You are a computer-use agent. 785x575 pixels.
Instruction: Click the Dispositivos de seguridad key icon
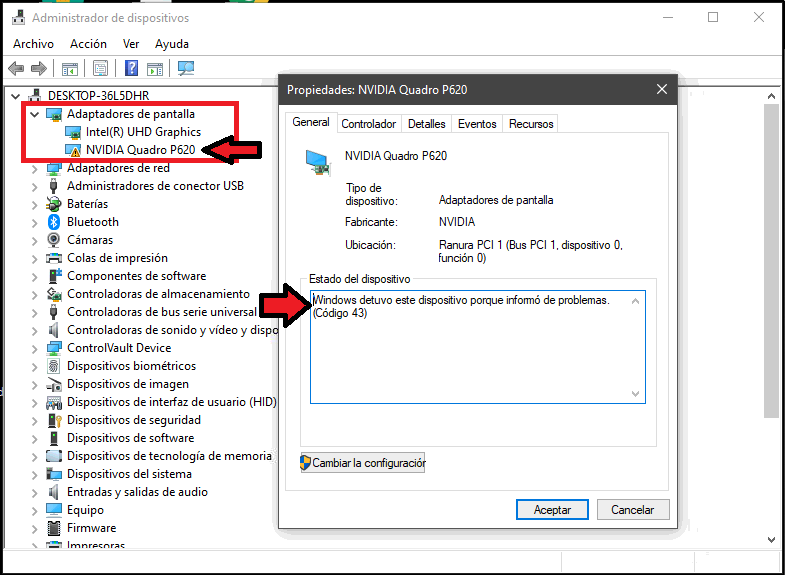point(54,420)
